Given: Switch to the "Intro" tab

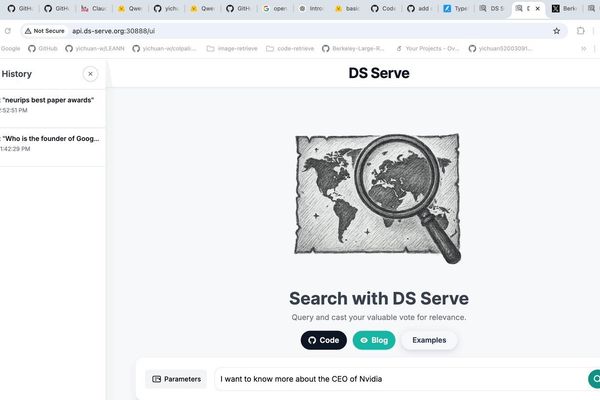Looking at the screenshot, I should pyautogui.click(x=311, y=8).
